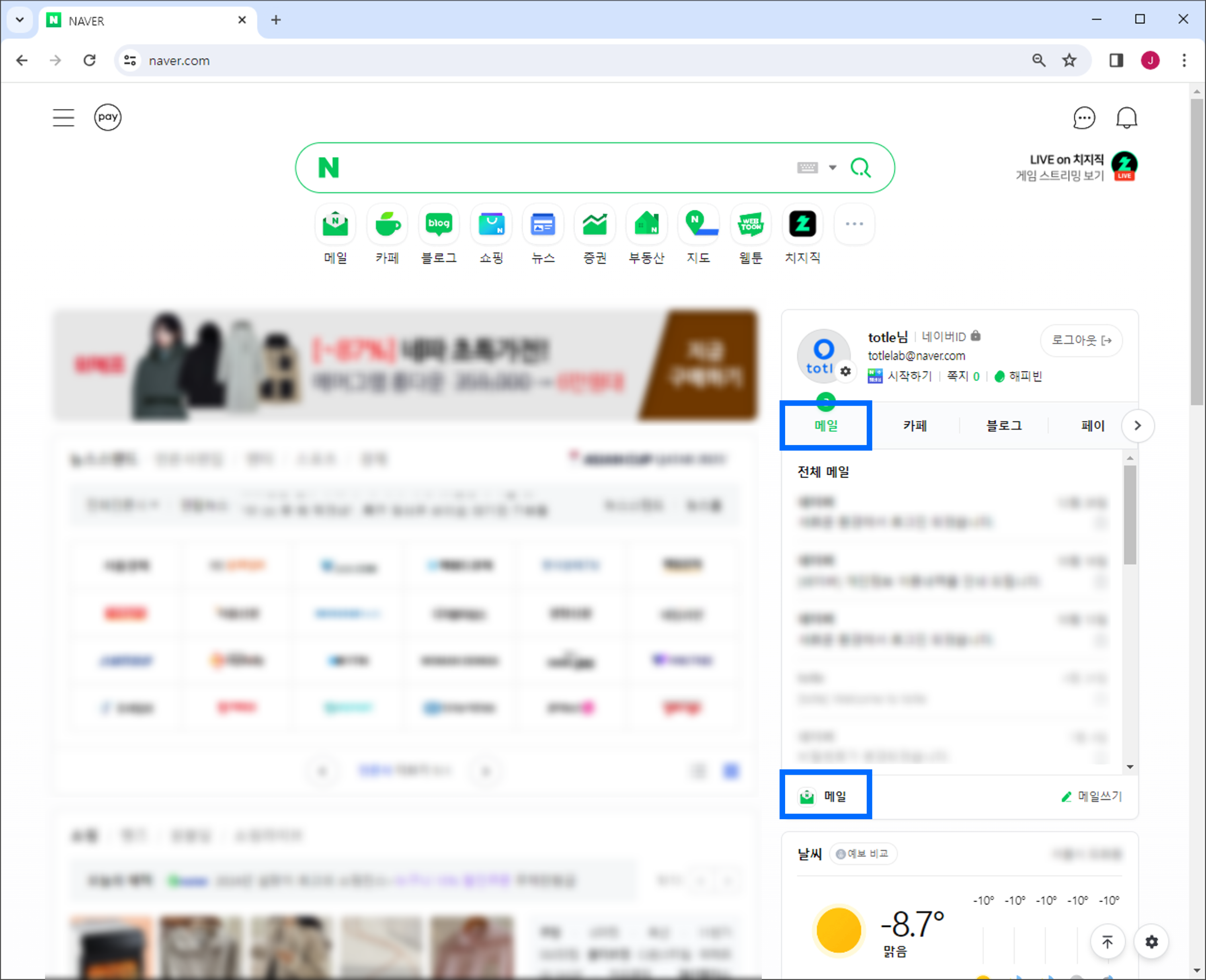Open the Map shortcut icon
This screenshot has width=1206, height=980.
[x=698, y=225]
